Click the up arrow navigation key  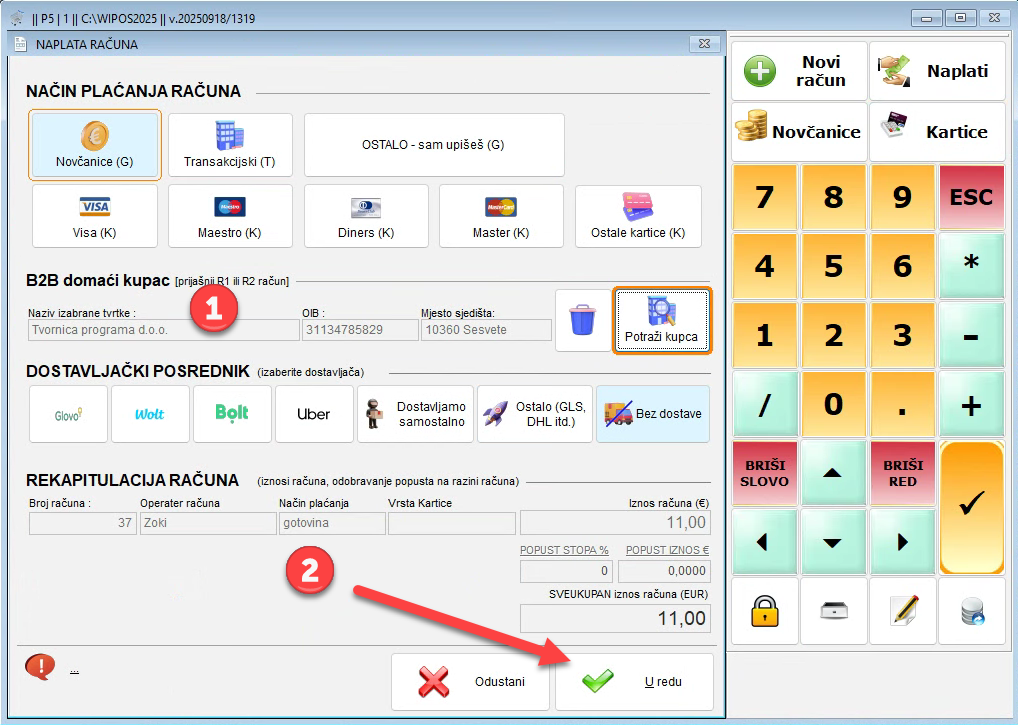(x=834, y=472)
